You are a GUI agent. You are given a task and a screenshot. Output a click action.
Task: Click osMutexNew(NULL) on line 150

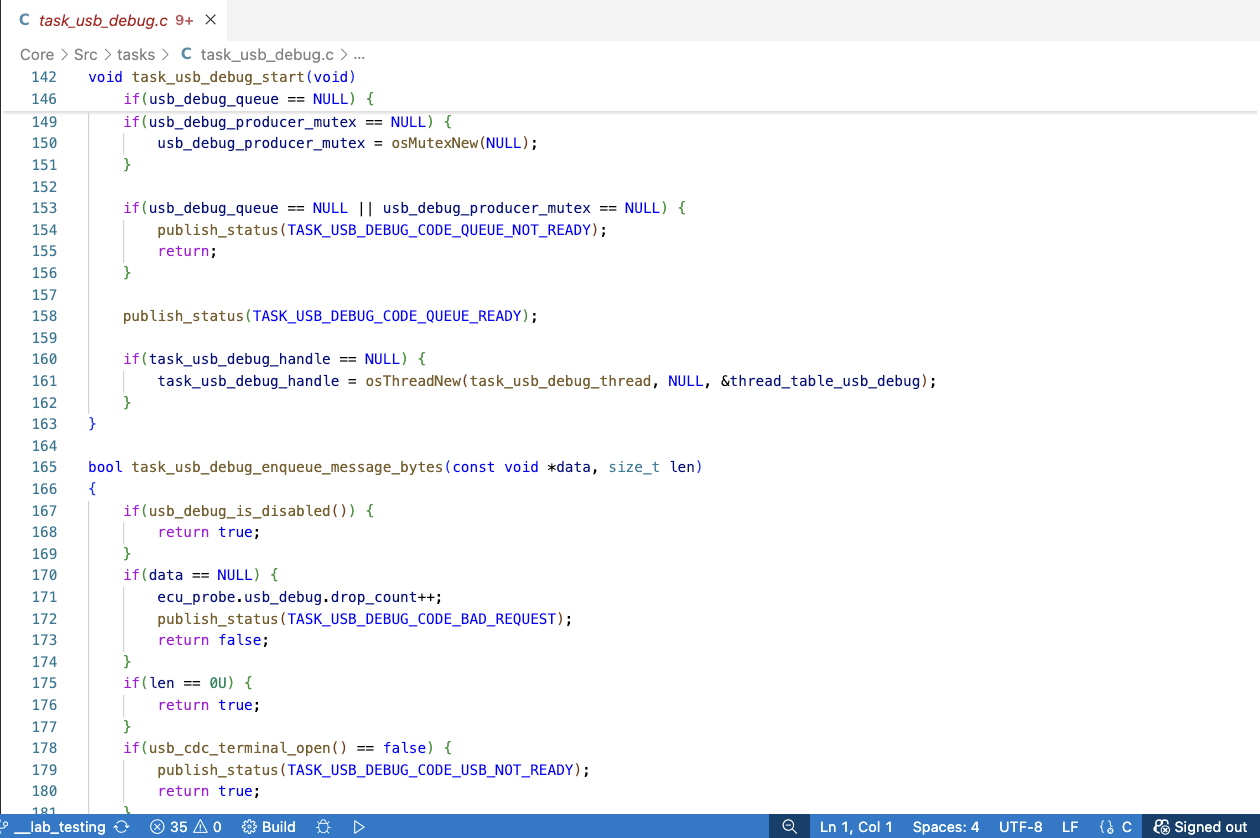[x=462, y=143]
